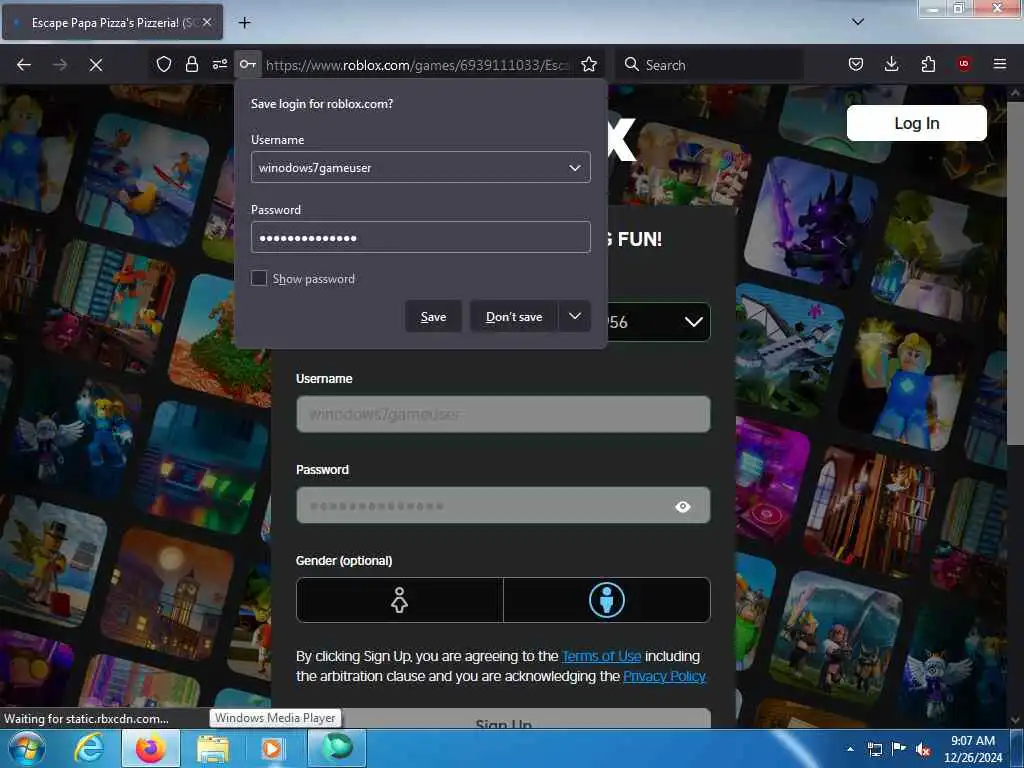Click the URL address field

pos(418,65)
